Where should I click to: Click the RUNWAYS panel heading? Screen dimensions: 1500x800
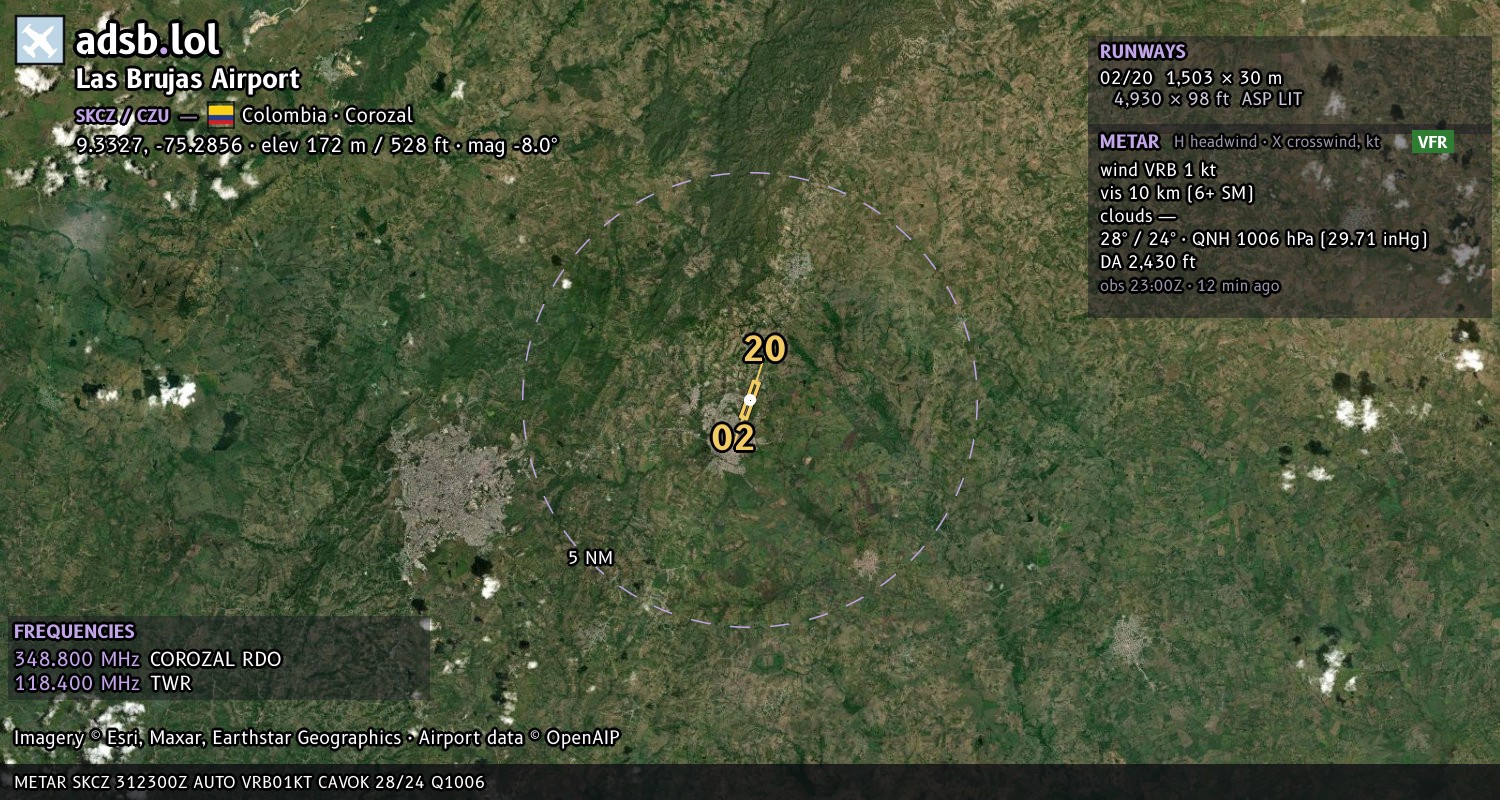pos(1142,52)
